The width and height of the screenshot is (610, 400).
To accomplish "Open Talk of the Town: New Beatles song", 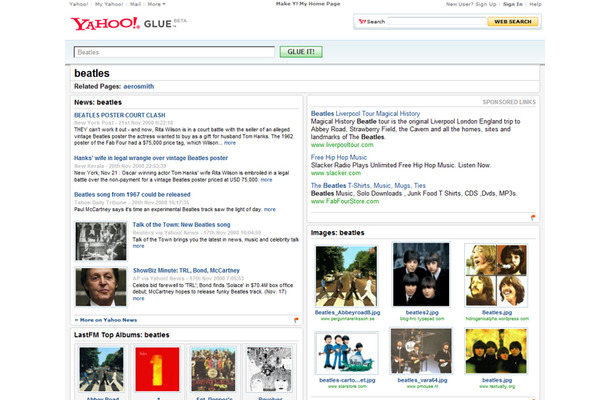I will coord(181,225).
